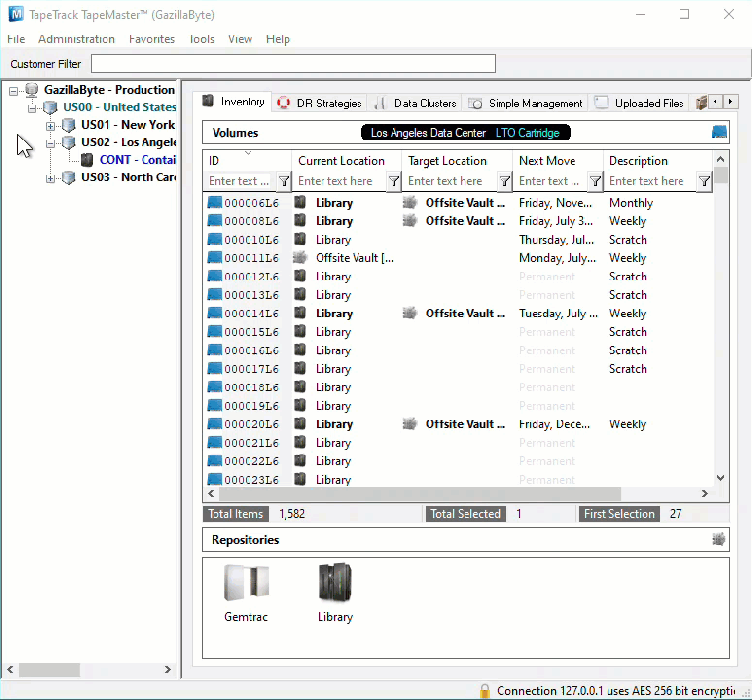Click the Next Move column header
Viewport: 752px width, 700px height.
(x=557, y=161)
